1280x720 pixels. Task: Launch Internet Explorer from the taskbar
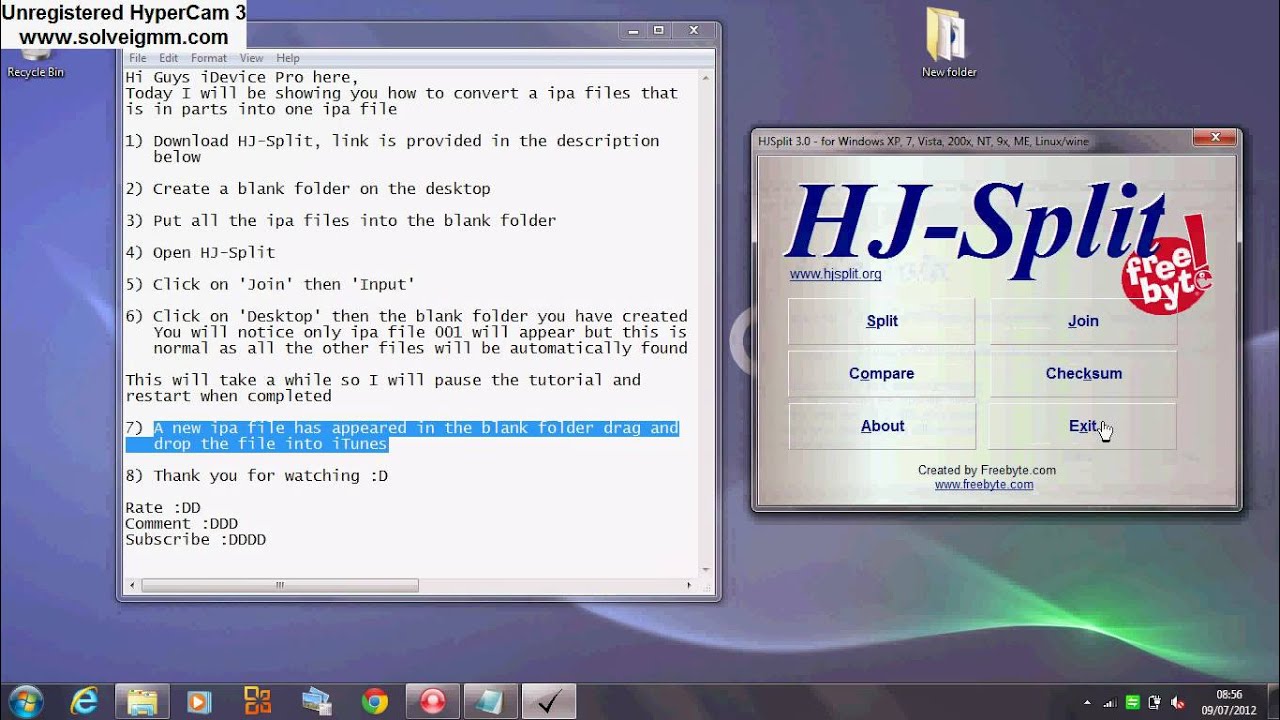pyautogui.click(x=85, y=701)
